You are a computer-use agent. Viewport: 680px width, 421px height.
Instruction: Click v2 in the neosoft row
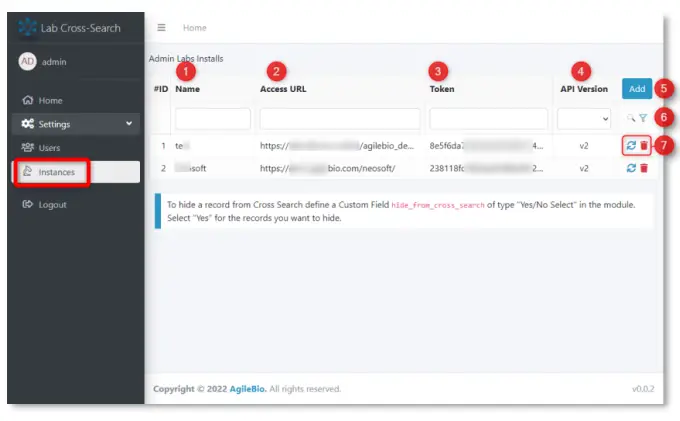(584, 168)
